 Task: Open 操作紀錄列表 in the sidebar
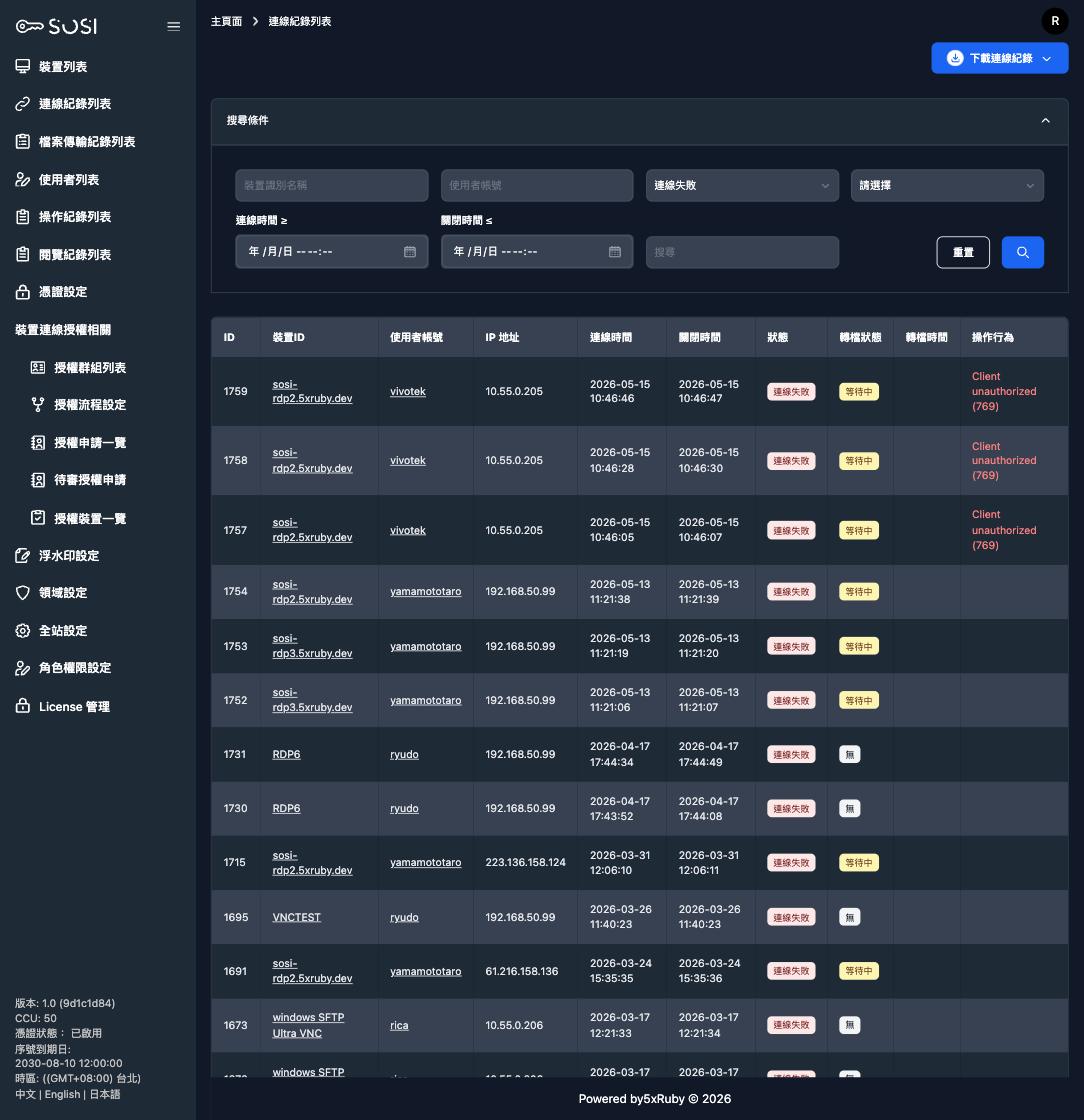coord(75,217)
